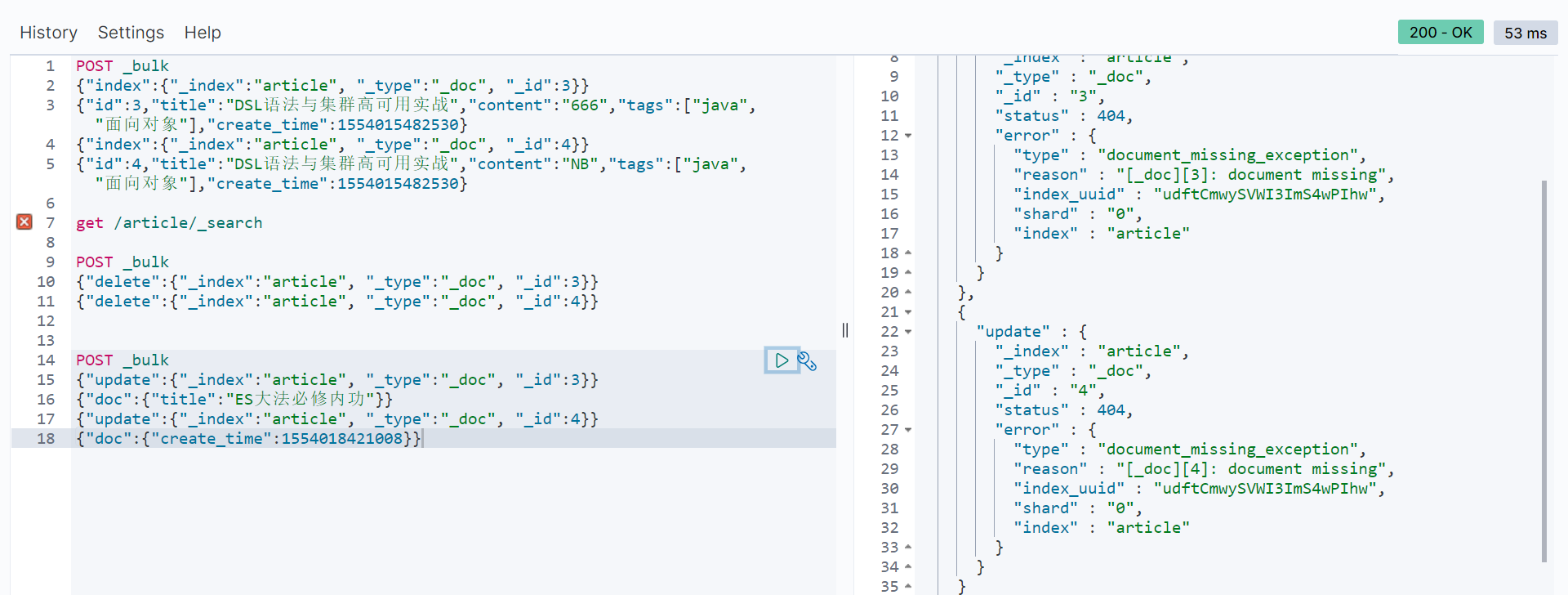Click the output pane vertical scrollbar

click(1544, 371)
